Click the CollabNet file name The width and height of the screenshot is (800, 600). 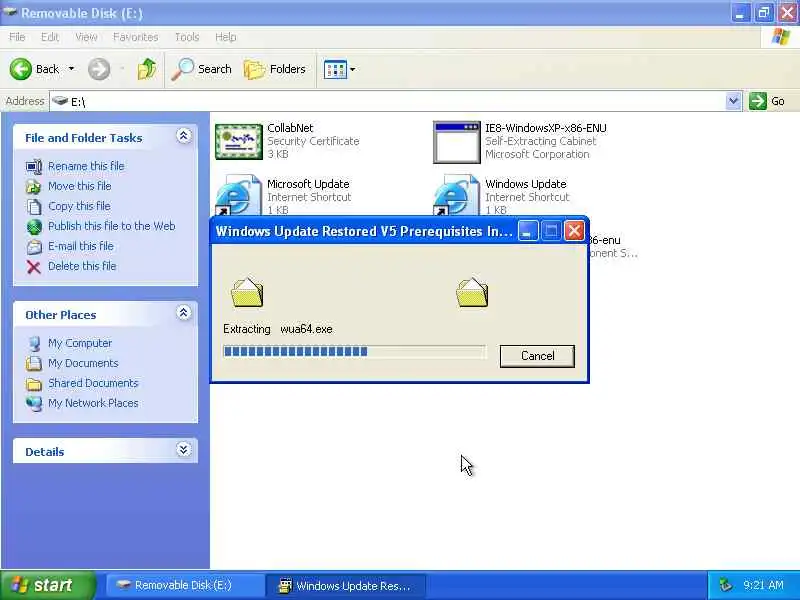[x=290, y=128]
